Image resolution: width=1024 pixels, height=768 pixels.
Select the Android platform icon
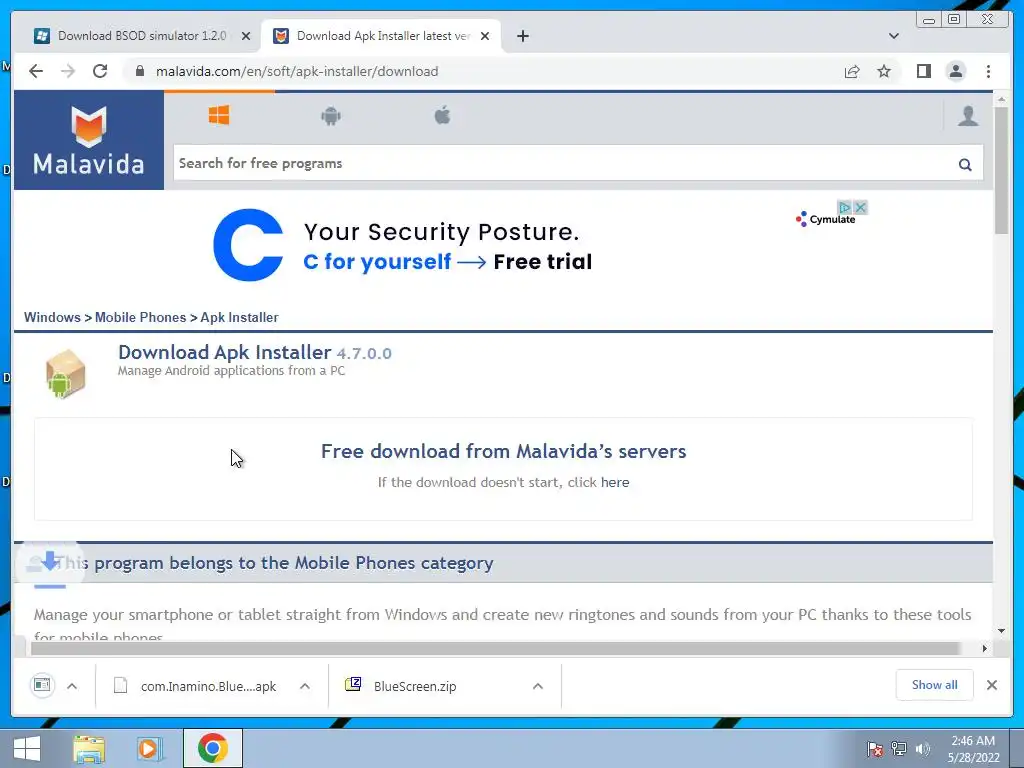tap(331, 116)
